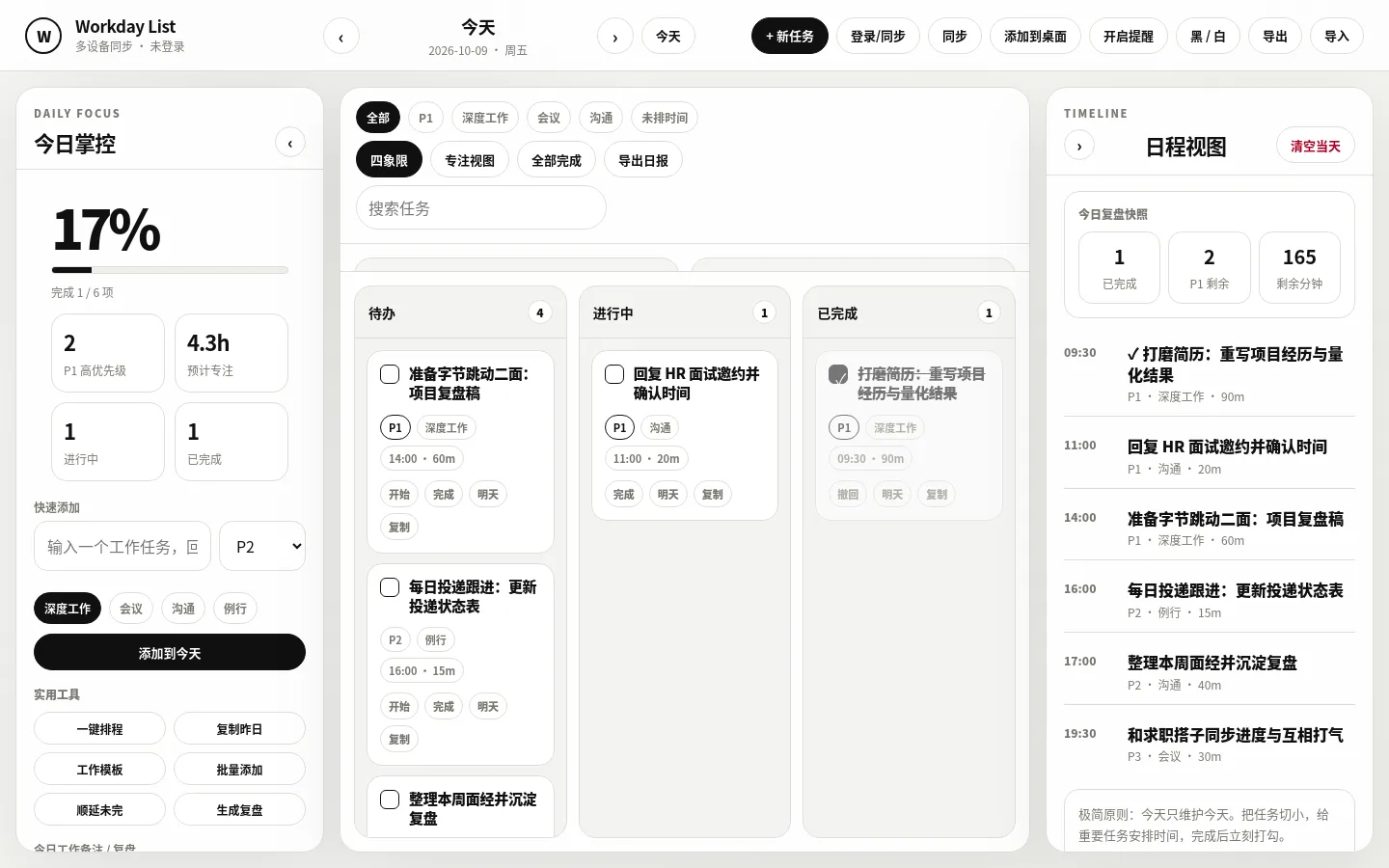Image resolution: width=1389 pixels, height=868 pixels.
Task: Collapse the 日程视图 timeline panel
Action: tap(1079, 147)
